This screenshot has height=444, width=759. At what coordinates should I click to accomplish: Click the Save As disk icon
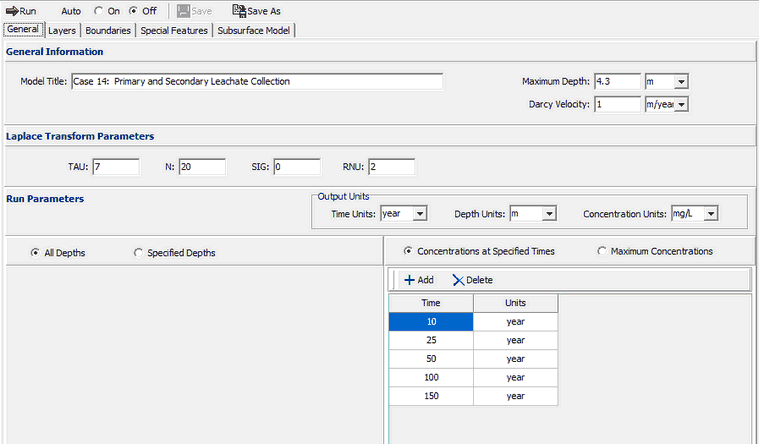click(239, 11)
